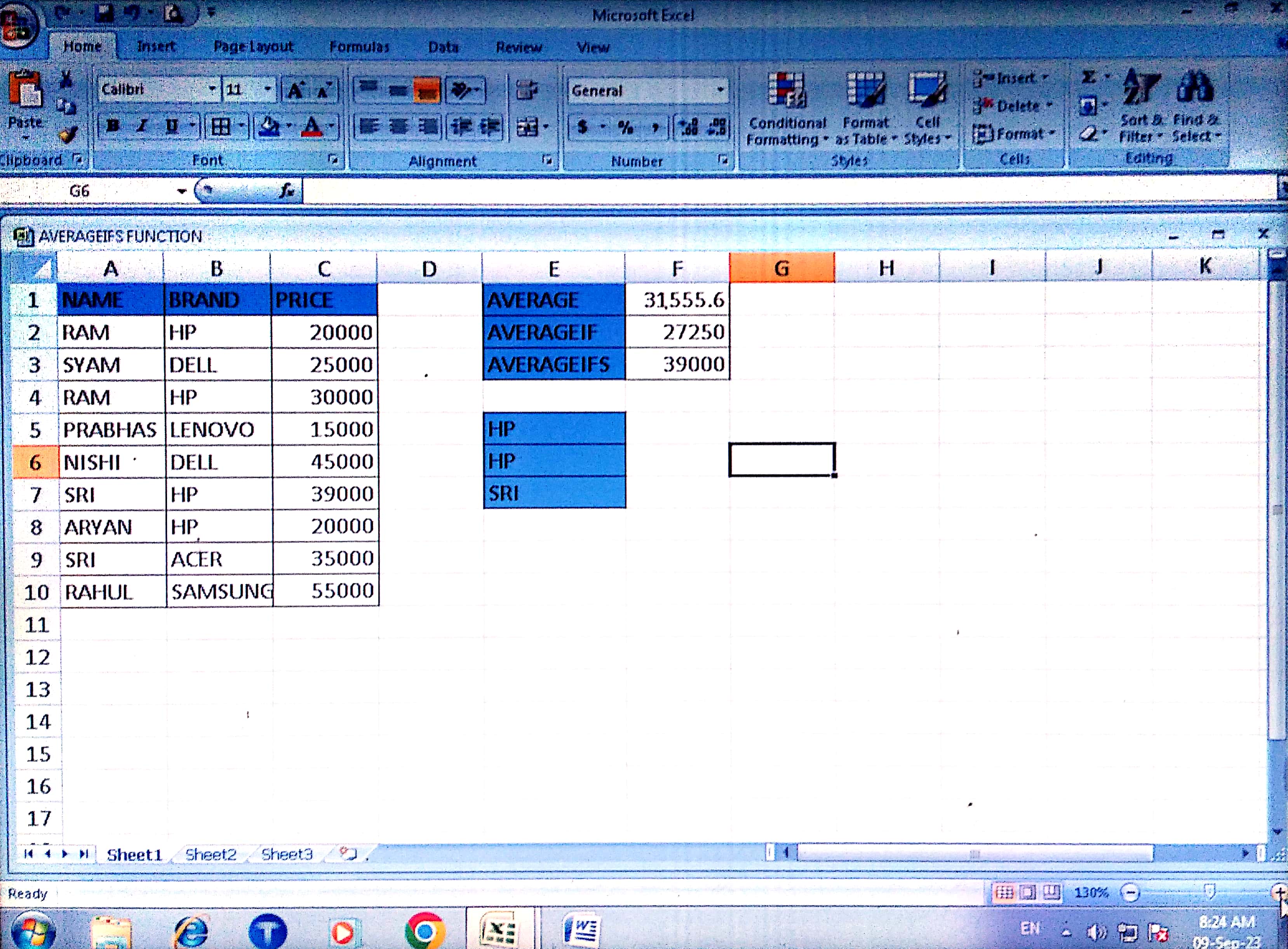Toggle bold formatting
This screenshot has height=949, width=1288.
[x=113, y=126]
